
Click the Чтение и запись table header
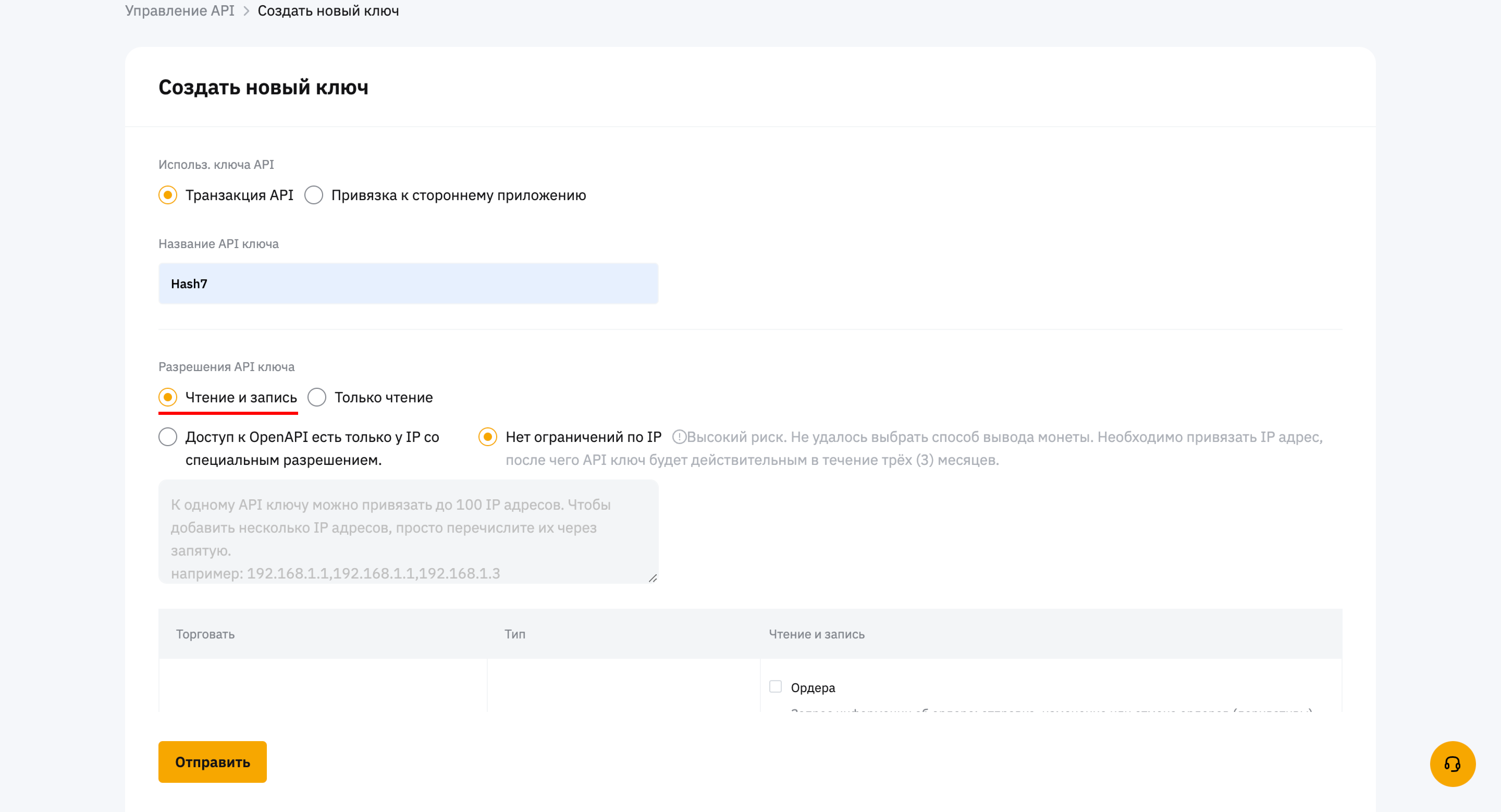pyautogui.click(x=817, y=634)
